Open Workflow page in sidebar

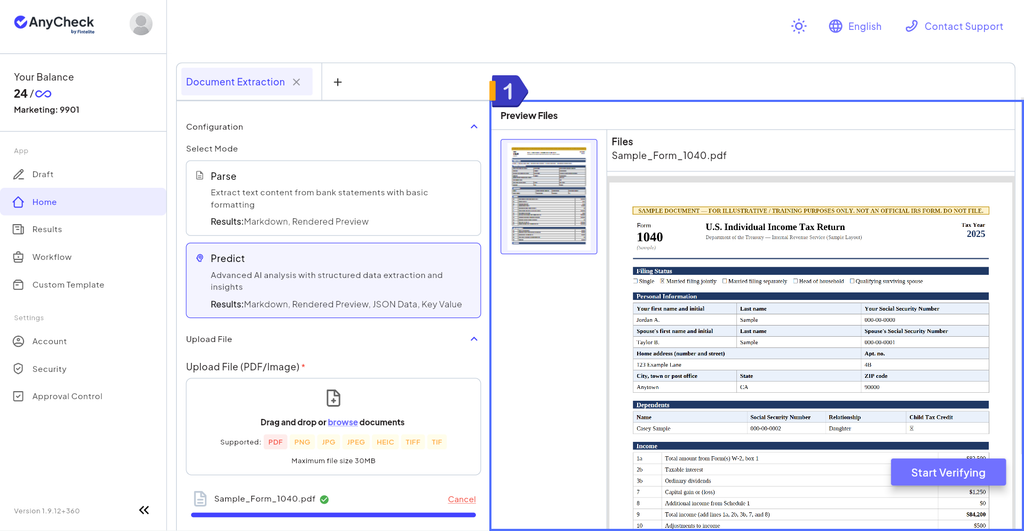tap(83, 257)
